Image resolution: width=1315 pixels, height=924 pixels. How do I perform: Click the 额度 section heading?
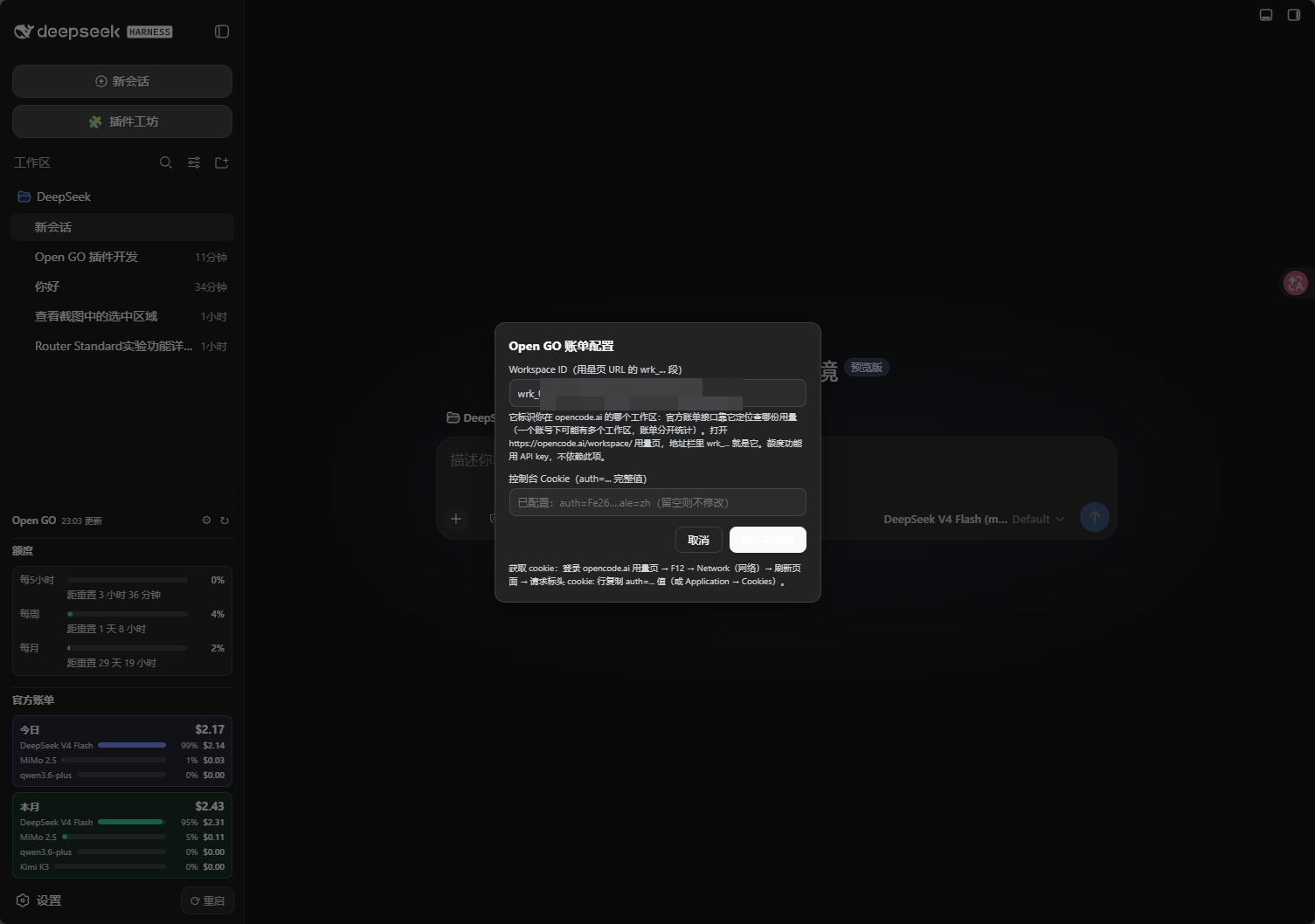(23, 551)
